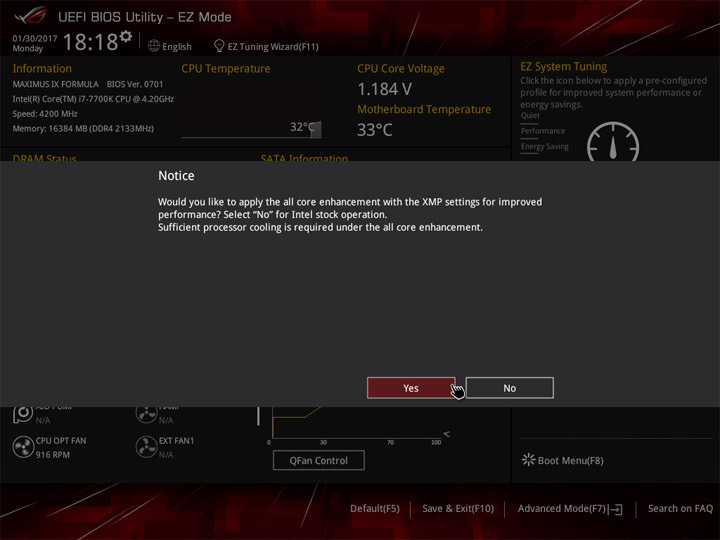Open clock settings gear icon
The image size is (720, 540).
pos(126,36)
